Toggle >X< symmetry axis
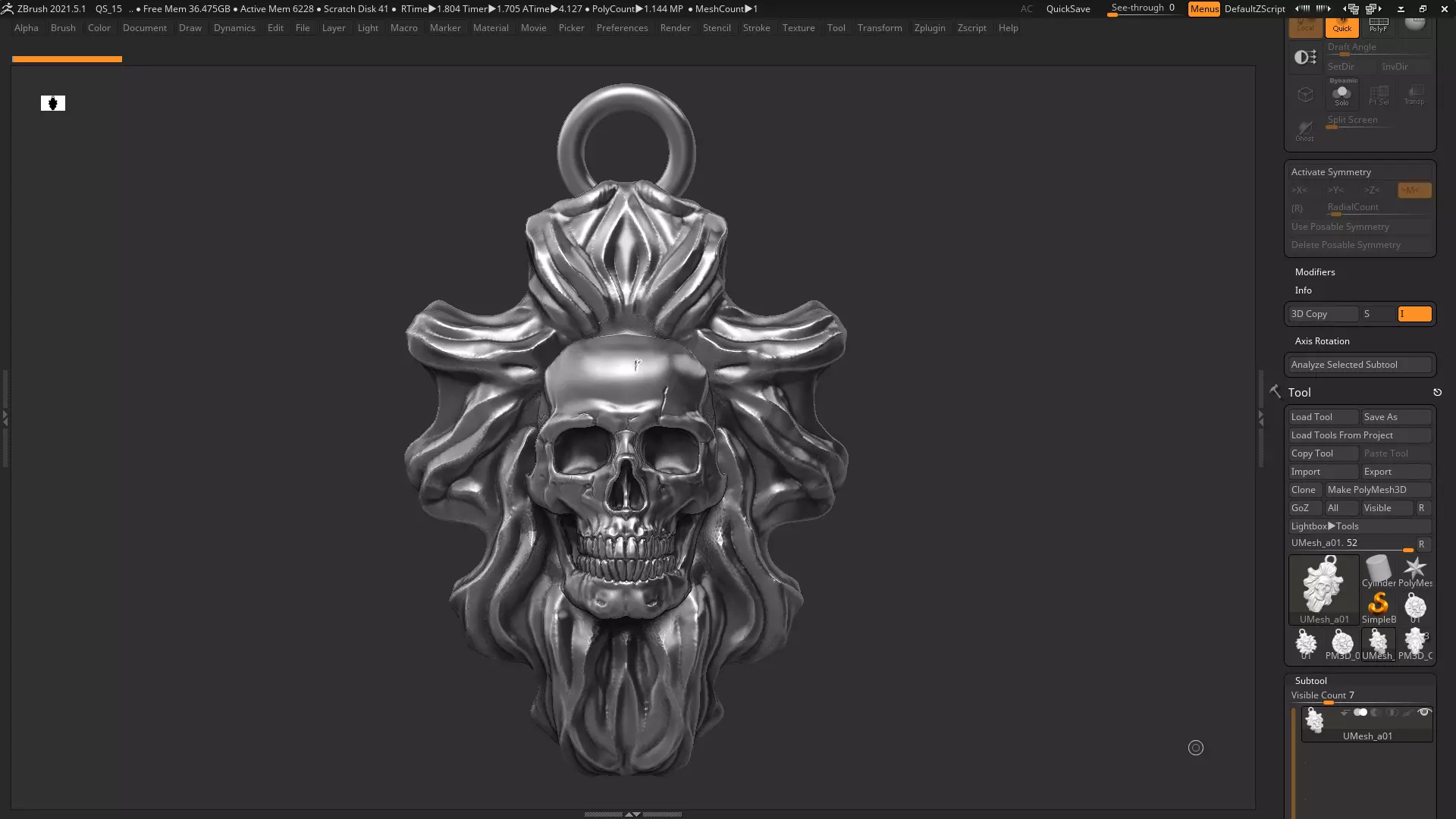The height and width of the screenshot is (819, 1456). coord(1304,190)
